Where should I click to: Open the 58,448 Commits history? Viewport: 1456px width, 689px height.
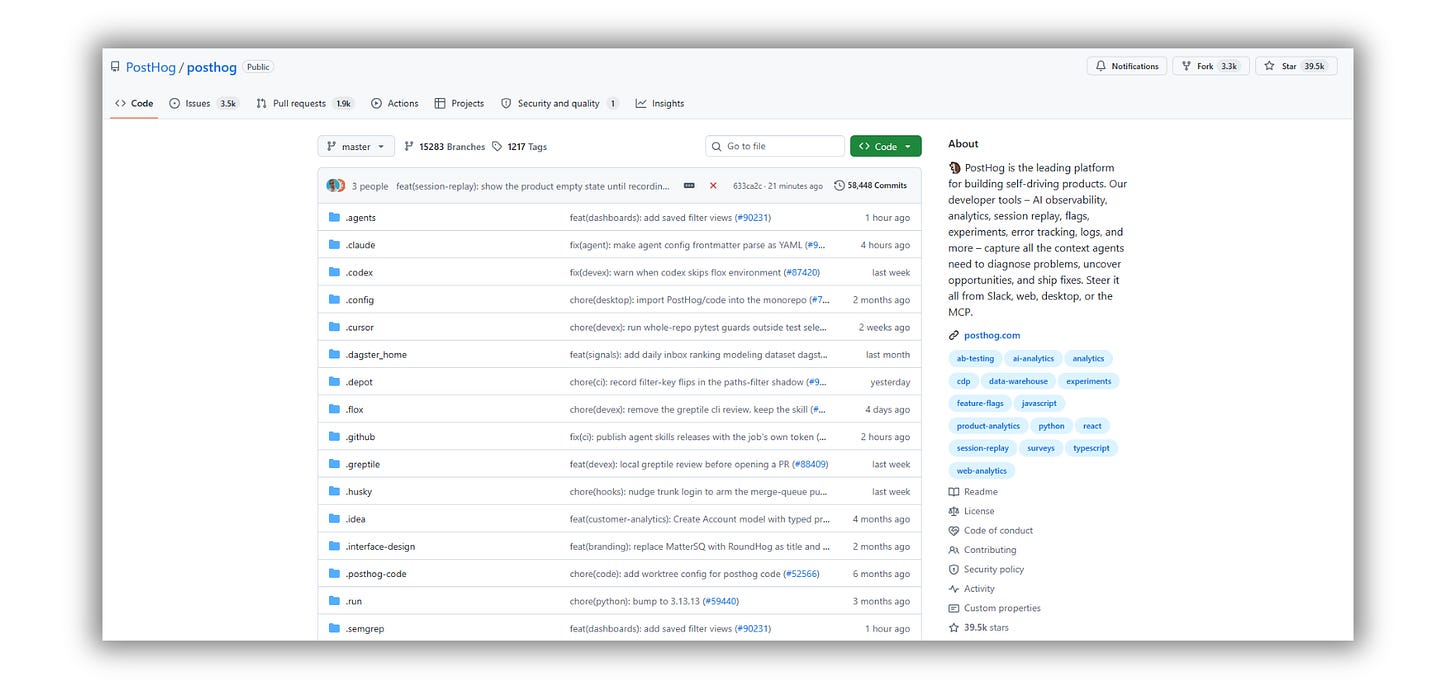point(870,186)
